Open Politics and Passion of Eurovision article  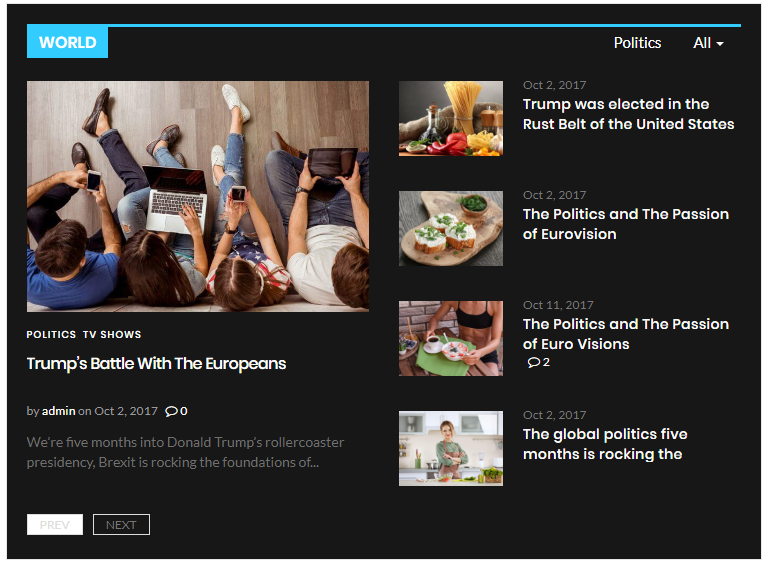tap(626, 224)
